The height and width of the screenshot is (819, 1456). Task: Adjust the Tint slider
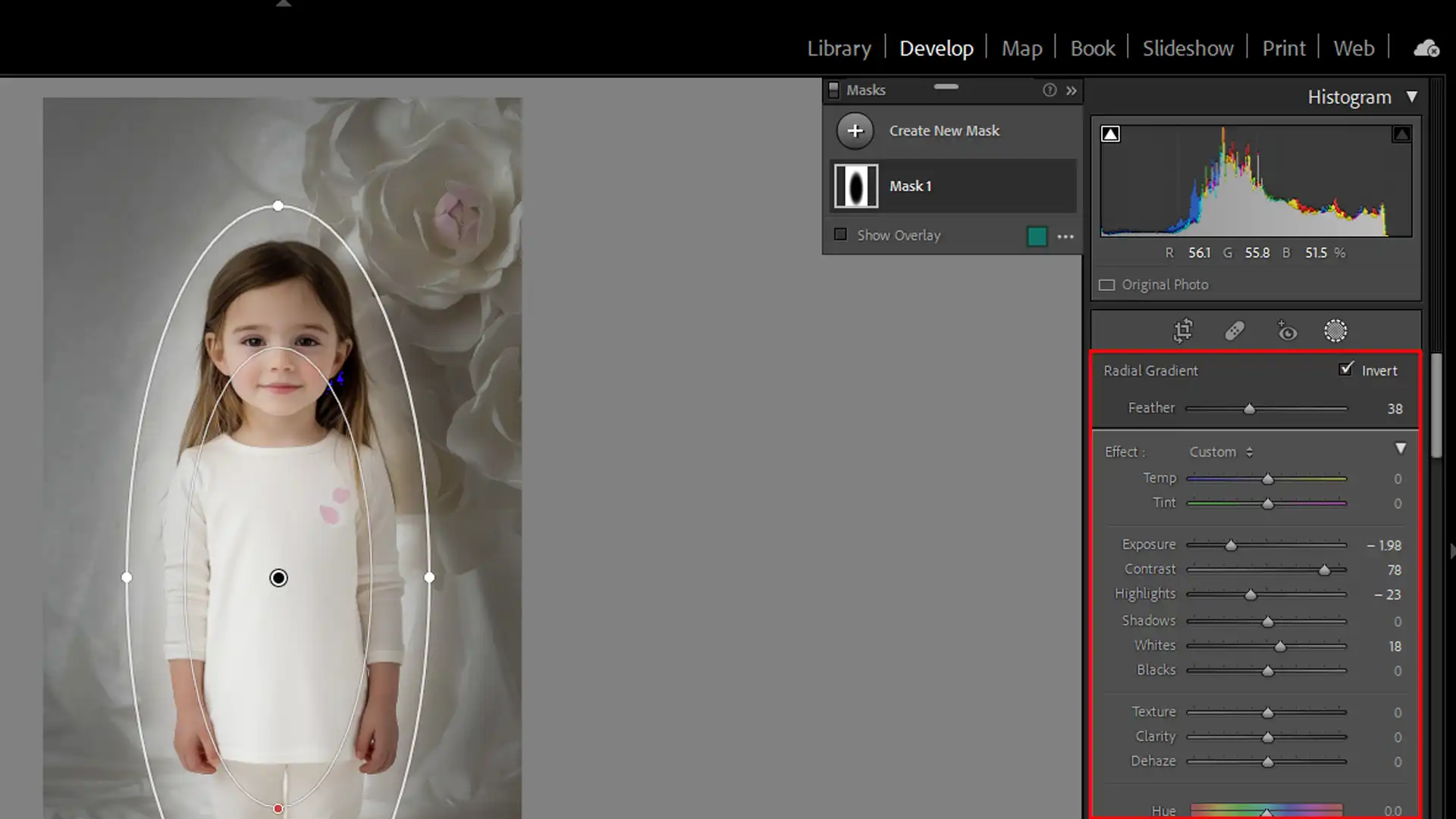1266,504
